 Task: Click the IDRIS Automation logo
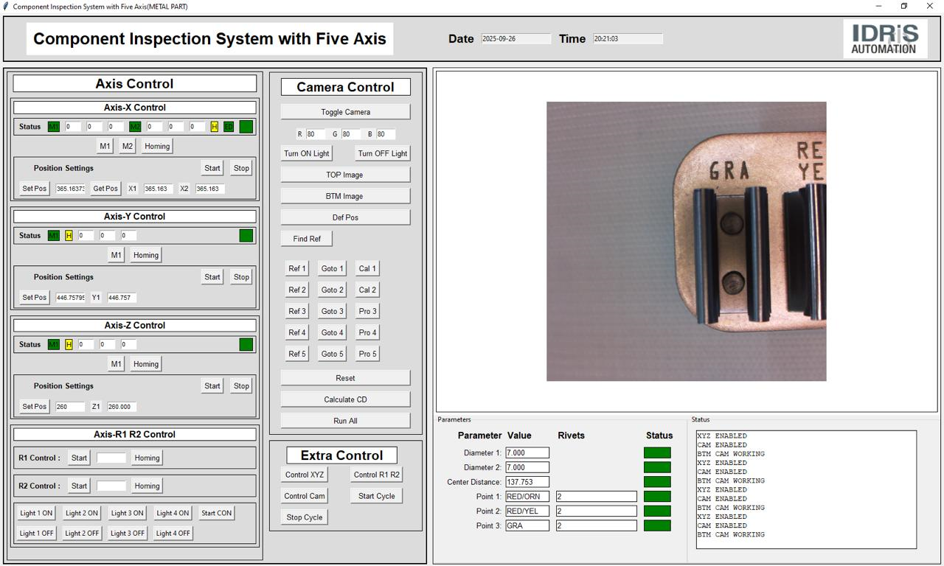tap(884, 39)
